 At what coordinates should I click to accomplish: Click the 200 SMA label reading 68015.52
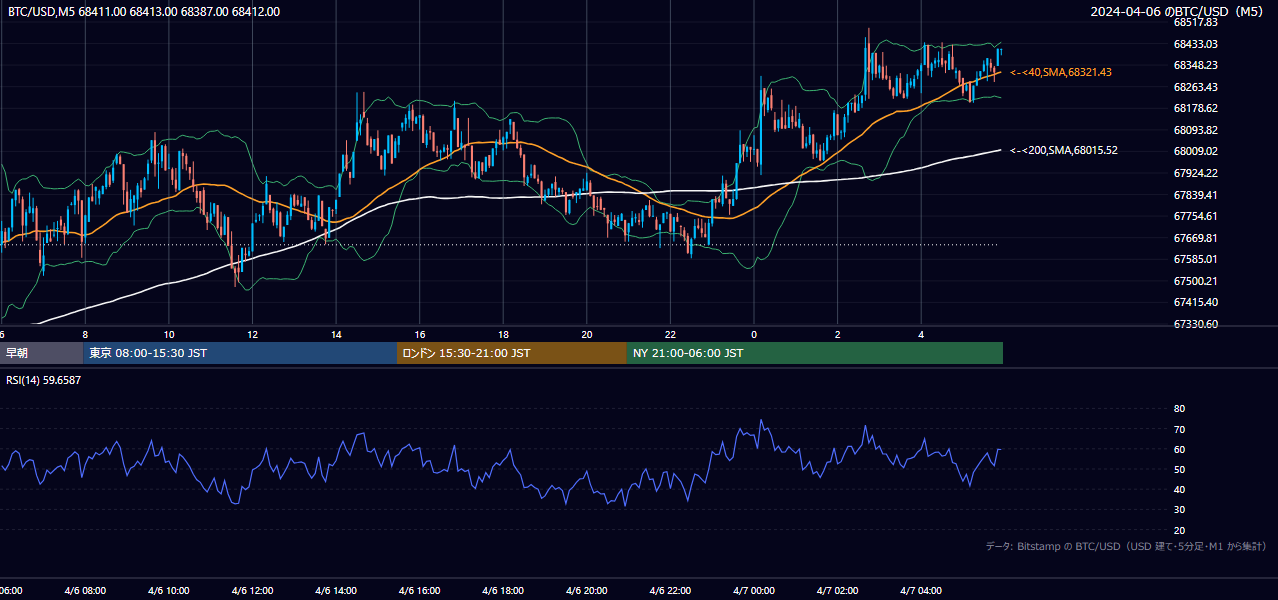coord(1064,150)
